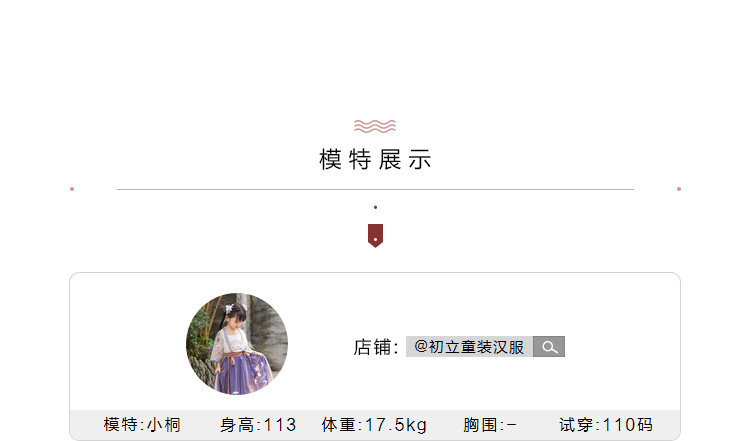Click the gray model stats bar
The height and width of the screenshot is (441, 750).
375,425
